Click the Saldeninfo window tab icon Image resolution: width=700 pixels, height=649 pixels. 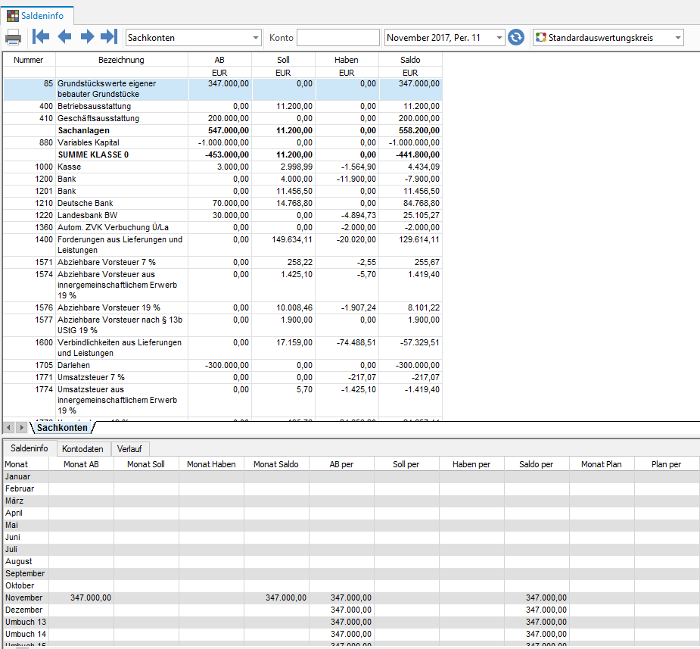[12, 16]
